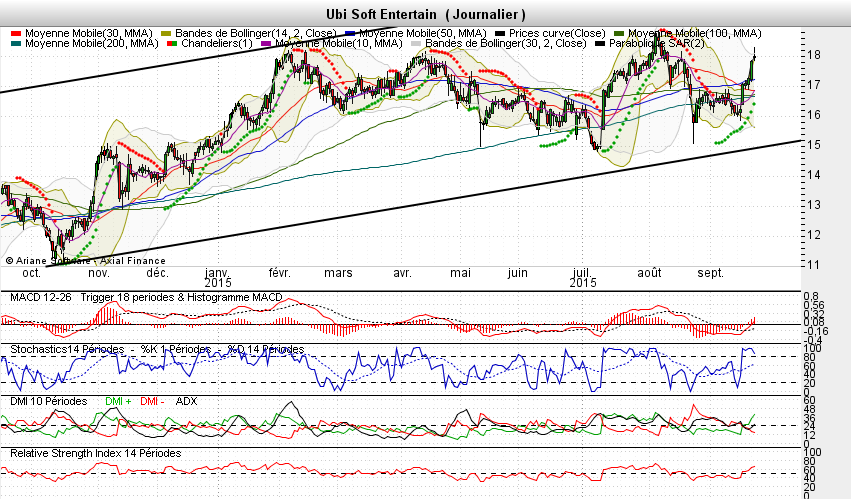Click the green DMI + legend label
This screenshot has height=499, width=851.
pos(118,401)
